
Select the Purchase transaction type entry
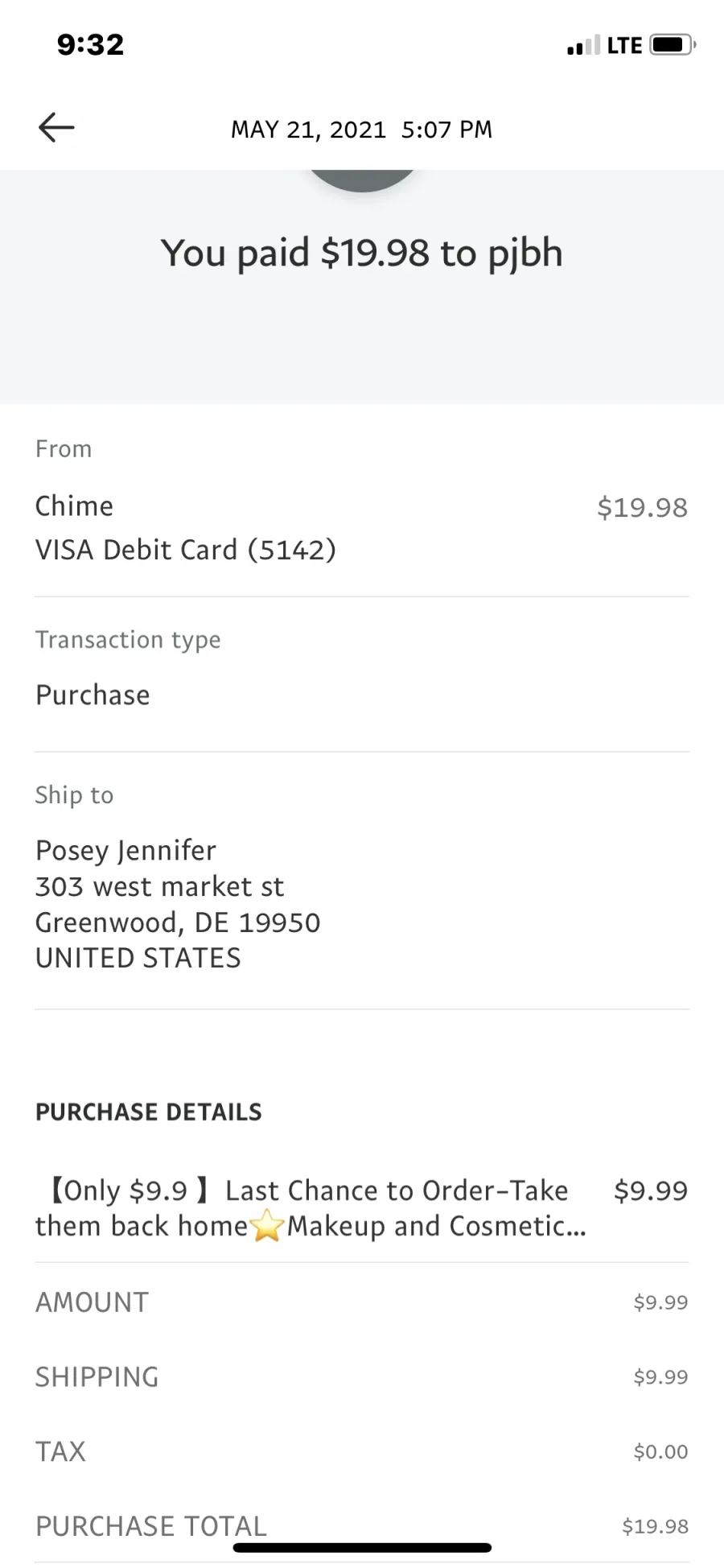93,695
